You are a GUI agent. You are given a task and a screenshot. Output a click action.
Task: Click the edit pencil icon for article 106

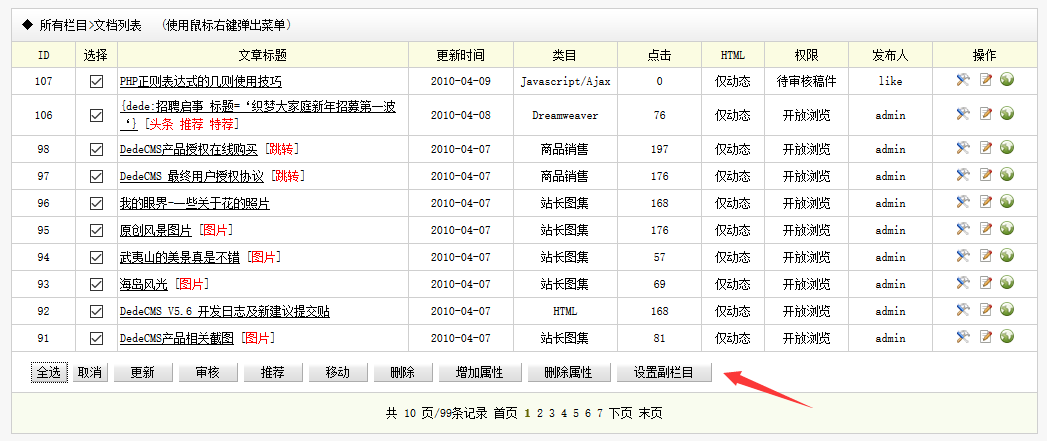coord(986,114)
